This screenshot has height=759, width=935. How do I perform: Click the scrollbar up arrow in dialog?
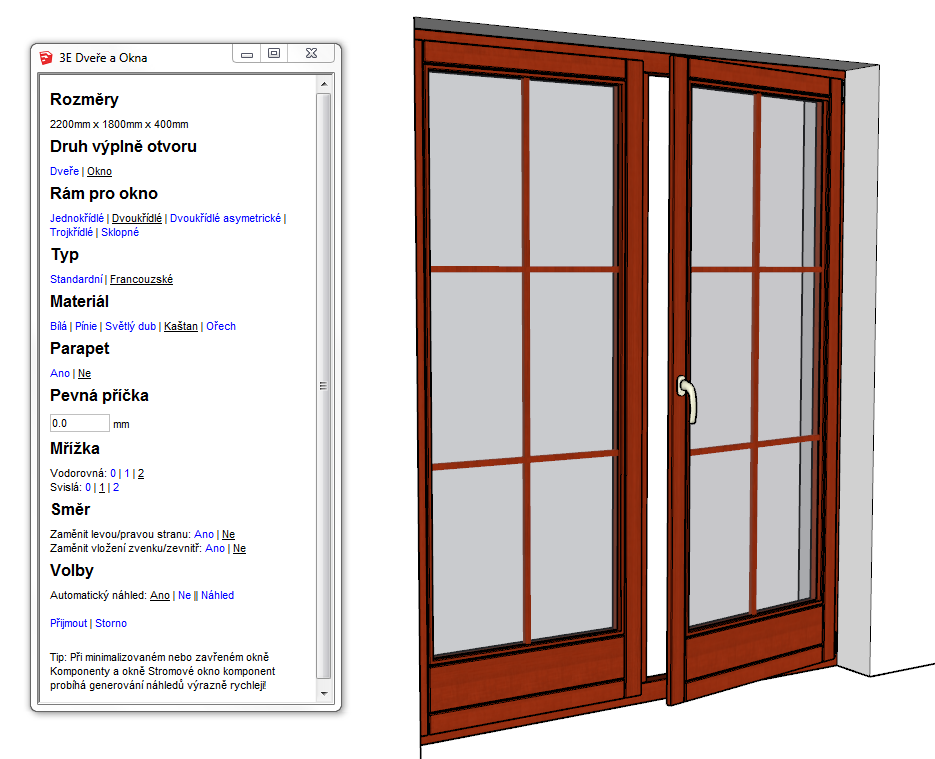pyautogui.click(x=323, y=88)
